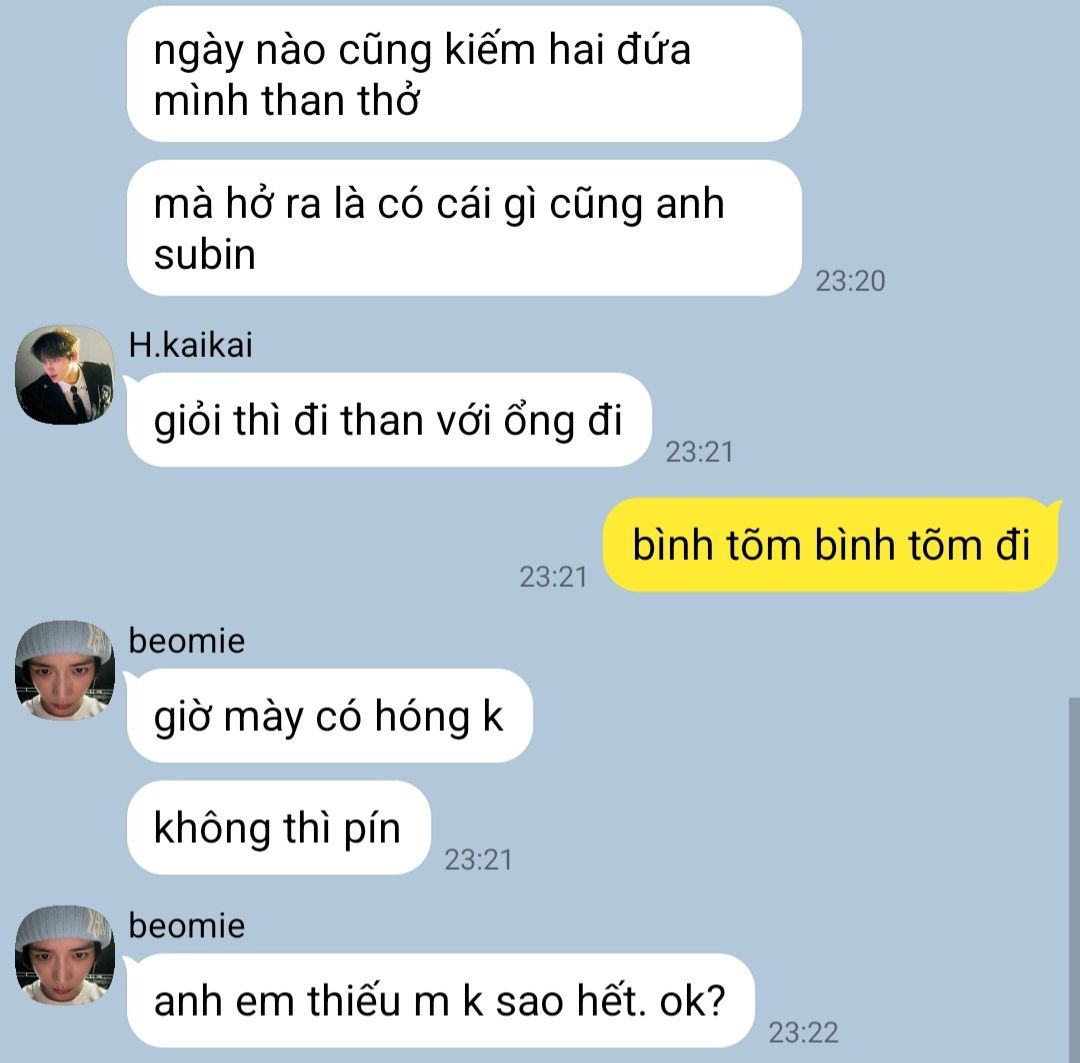This screenshot has width=1080, height=1063.
Task: Tap the 'giờ mày có hóng k' bubble
Action: 330,716
